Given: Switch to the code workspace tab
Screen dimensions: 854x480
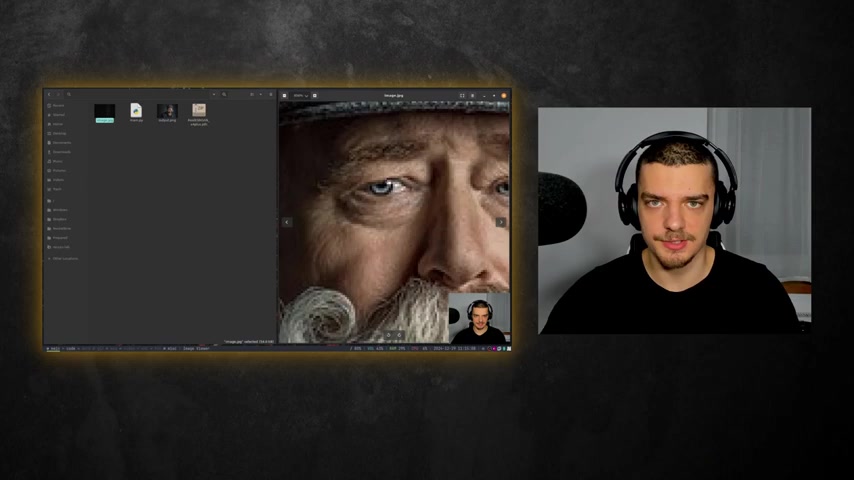Looking at the screenshot, I should 70,349.
